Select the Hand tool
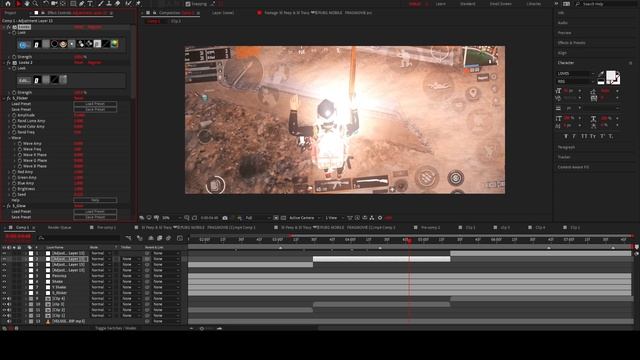 click(27, 4)
